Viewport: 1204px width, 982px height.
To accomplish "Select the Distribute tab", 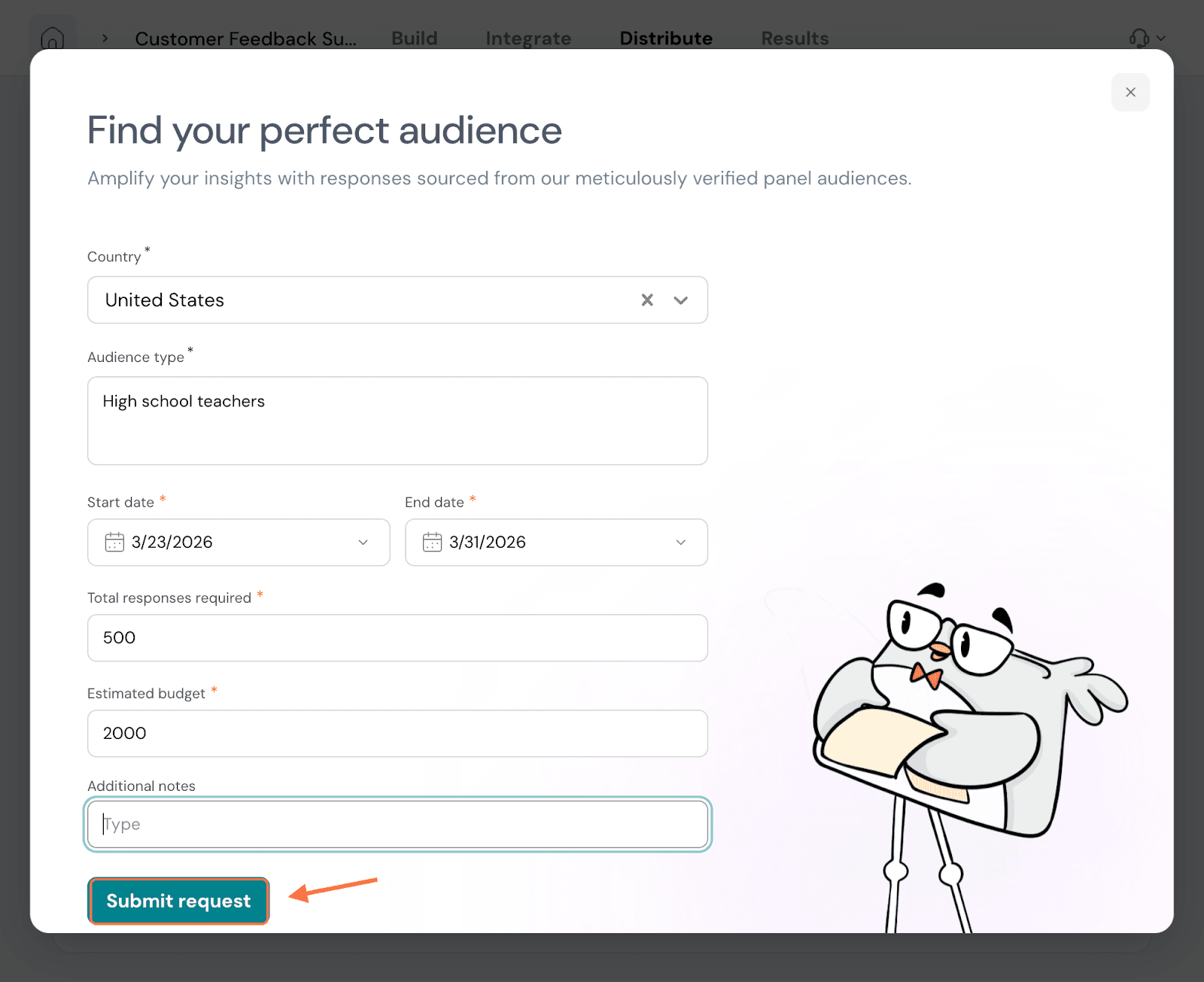I will [665, 38].
